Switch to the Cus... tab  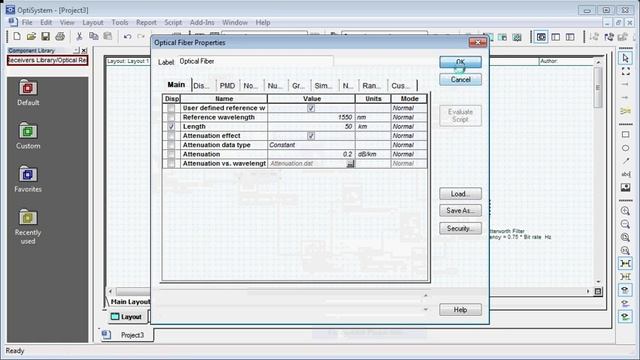tap(401, 86)
